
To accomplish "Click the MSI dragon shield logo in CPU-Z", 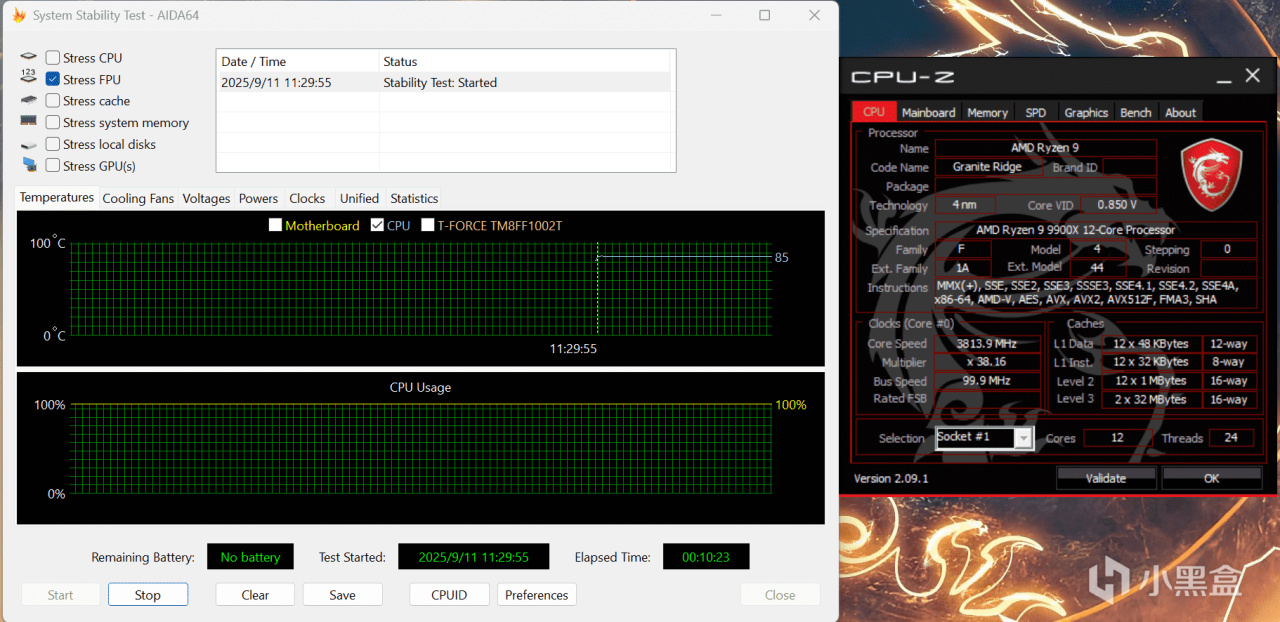I will [x=1211, y=174].
